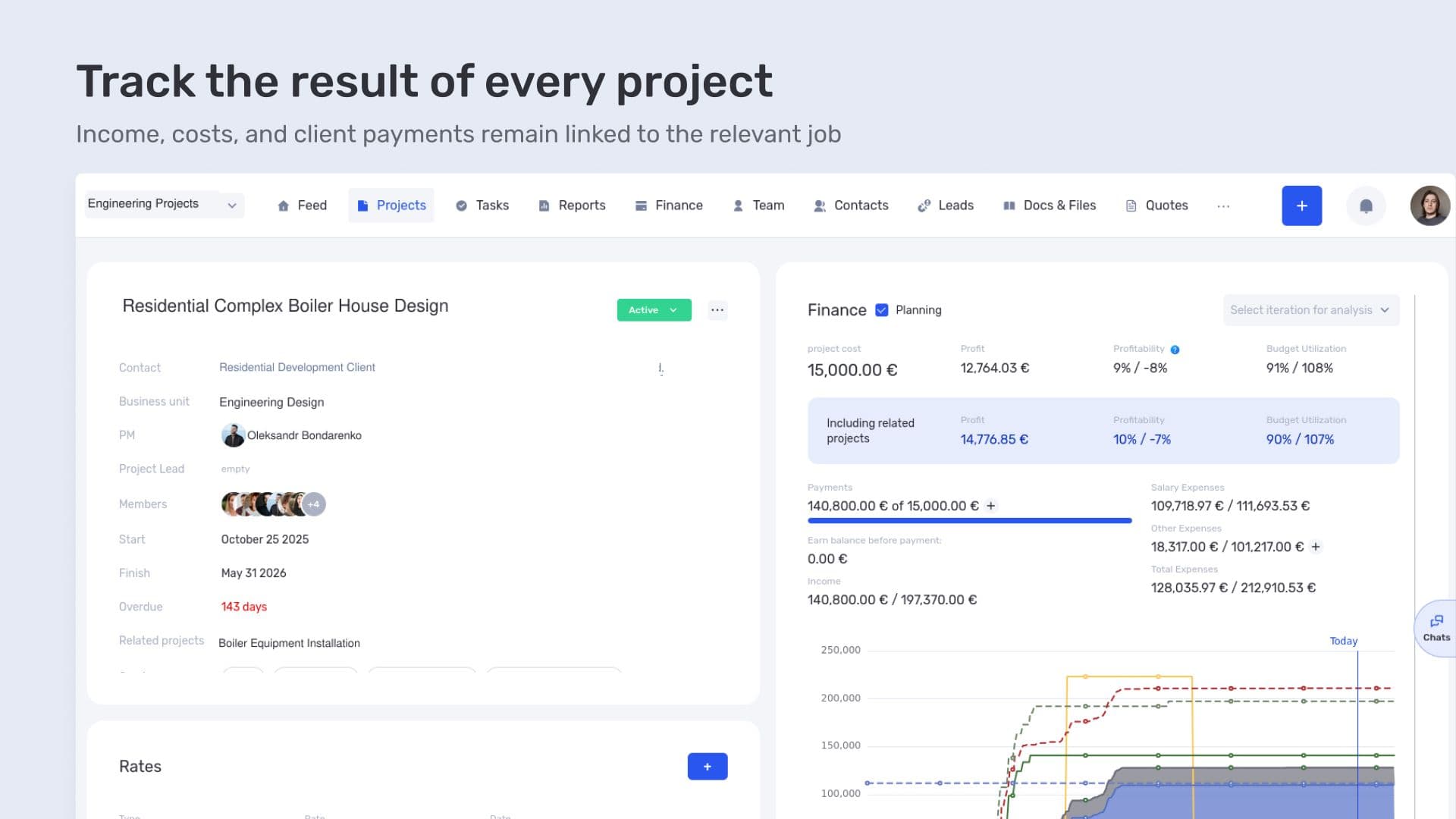Click the Profitability info icon
The image size is (1456, 819).
point(1175,350)
